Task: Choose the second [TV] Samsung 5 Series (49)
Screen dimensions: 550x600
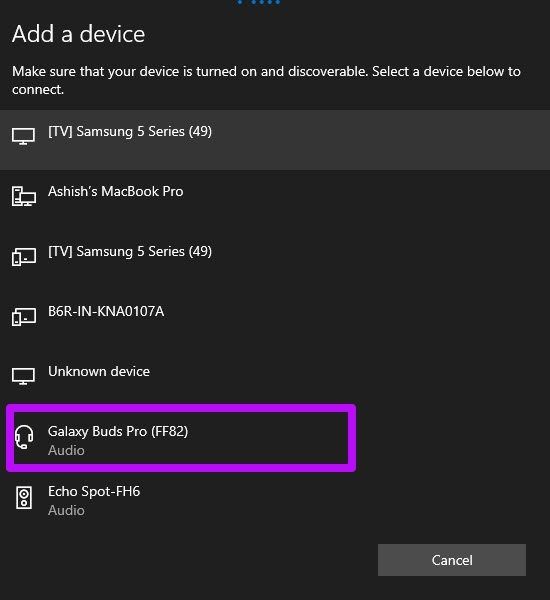Action: (x=130, y=251)
